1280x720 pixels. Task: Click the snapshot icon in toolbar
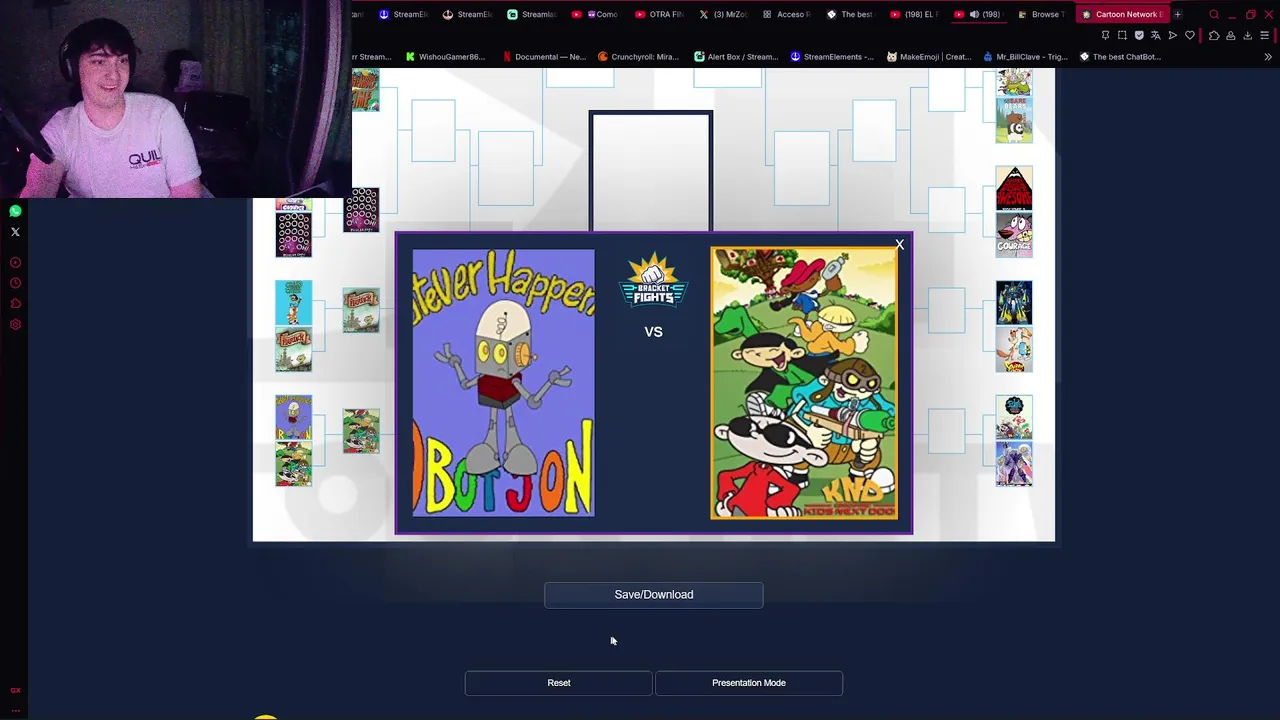1122,36
